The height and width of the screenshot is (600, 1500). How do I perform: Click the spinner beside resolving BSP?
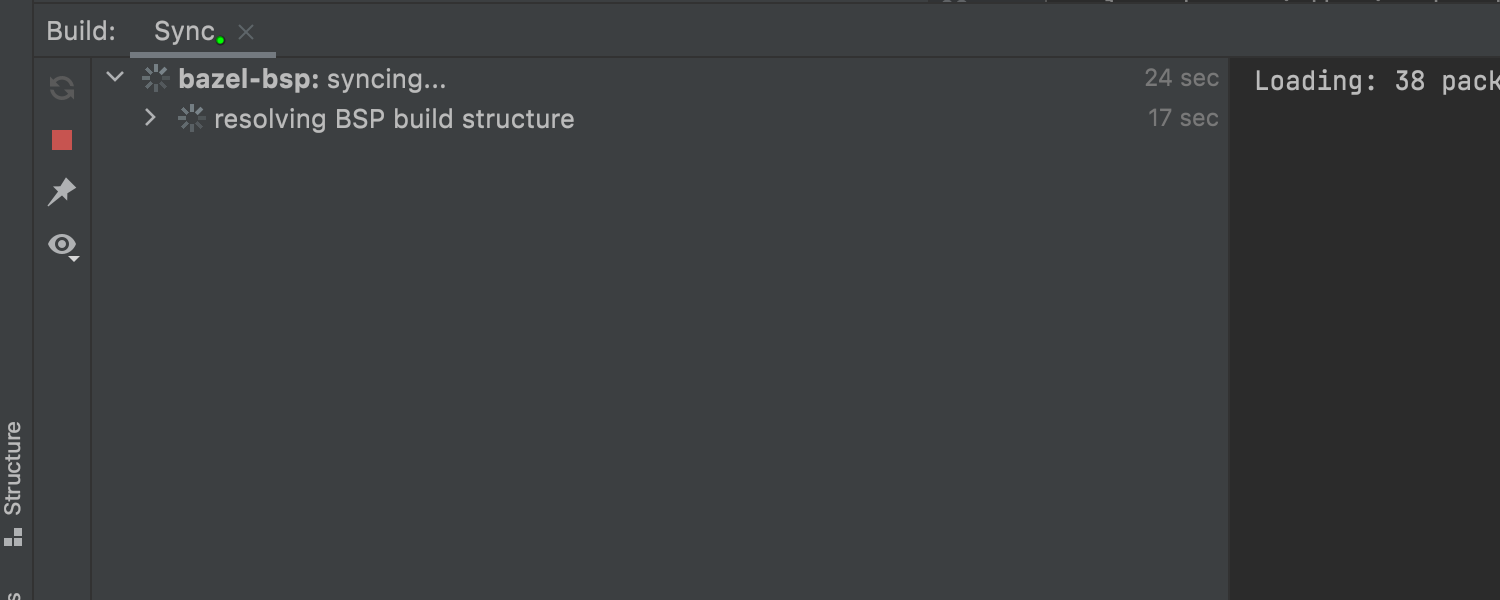pos(191,119)
